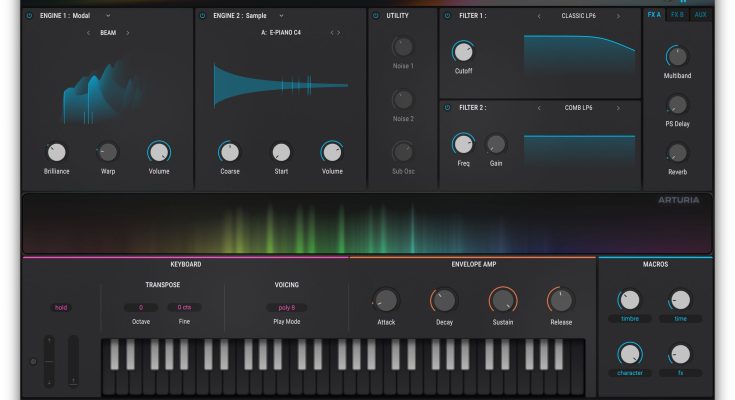Open the Engine 2 Sample type dropdown
Viewport: 735px width, 400px height.
click(282, 16)
